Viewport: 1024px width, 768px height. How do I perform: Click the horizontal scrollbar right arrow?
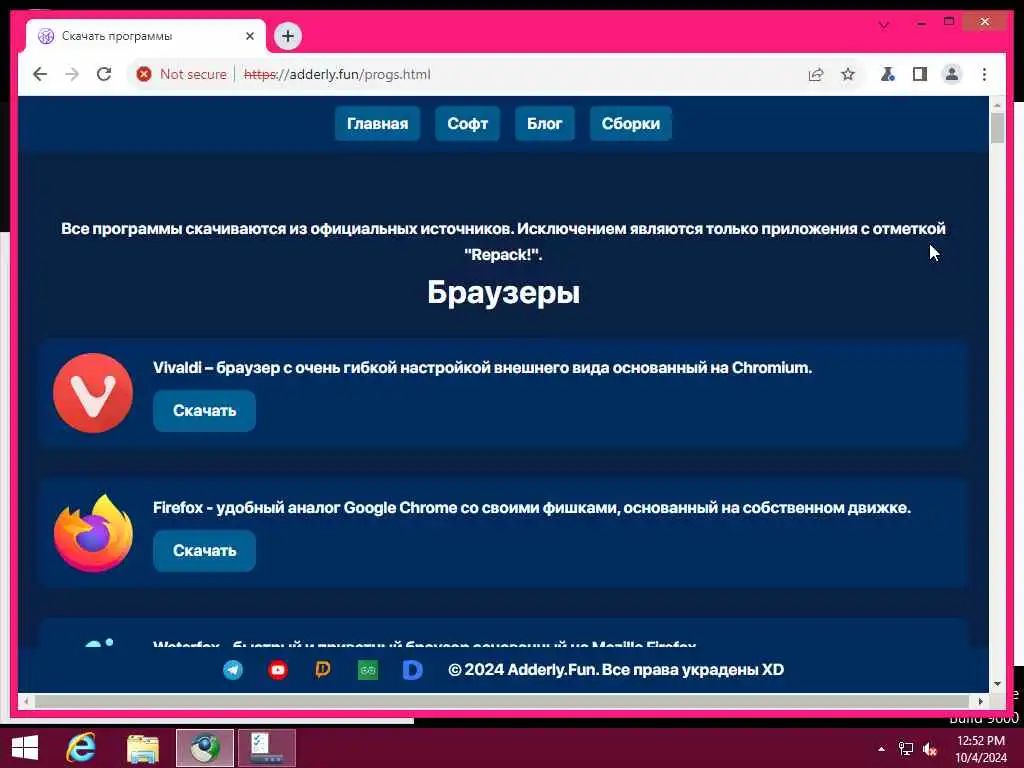click(981, 701)
